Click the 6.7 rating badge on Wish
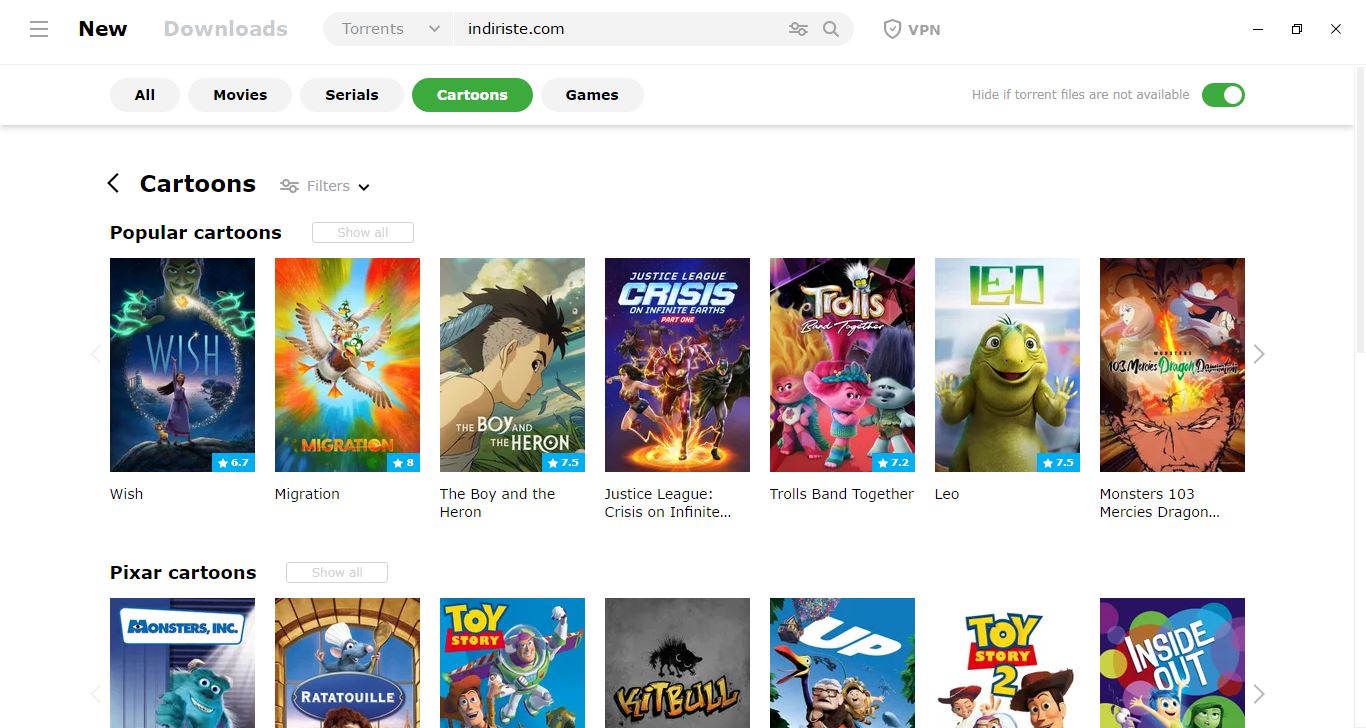 (x=233, y=463)
